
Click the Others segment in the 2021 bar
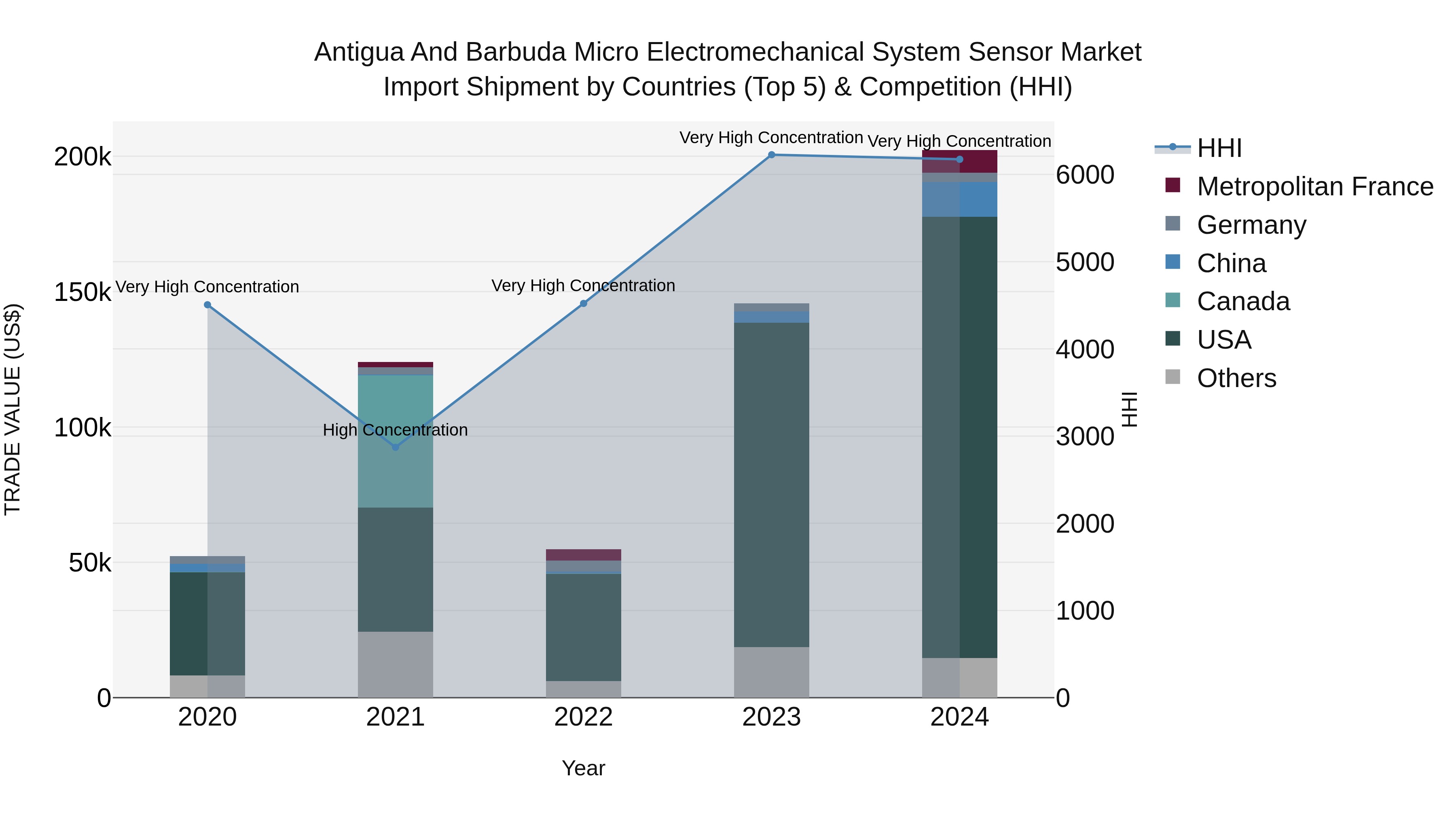[396, 665]
